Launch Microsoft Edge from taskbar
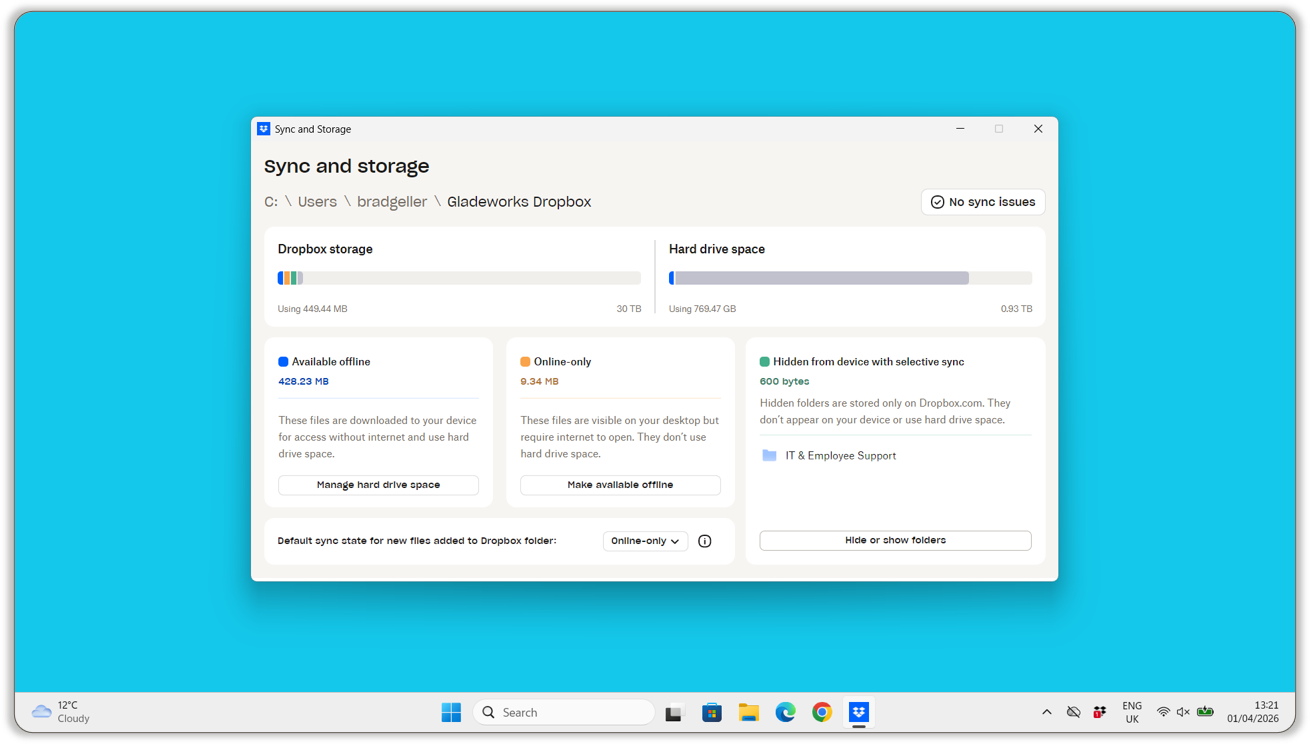The height and width of the screenshot is (744, 1310). point(786,712)
